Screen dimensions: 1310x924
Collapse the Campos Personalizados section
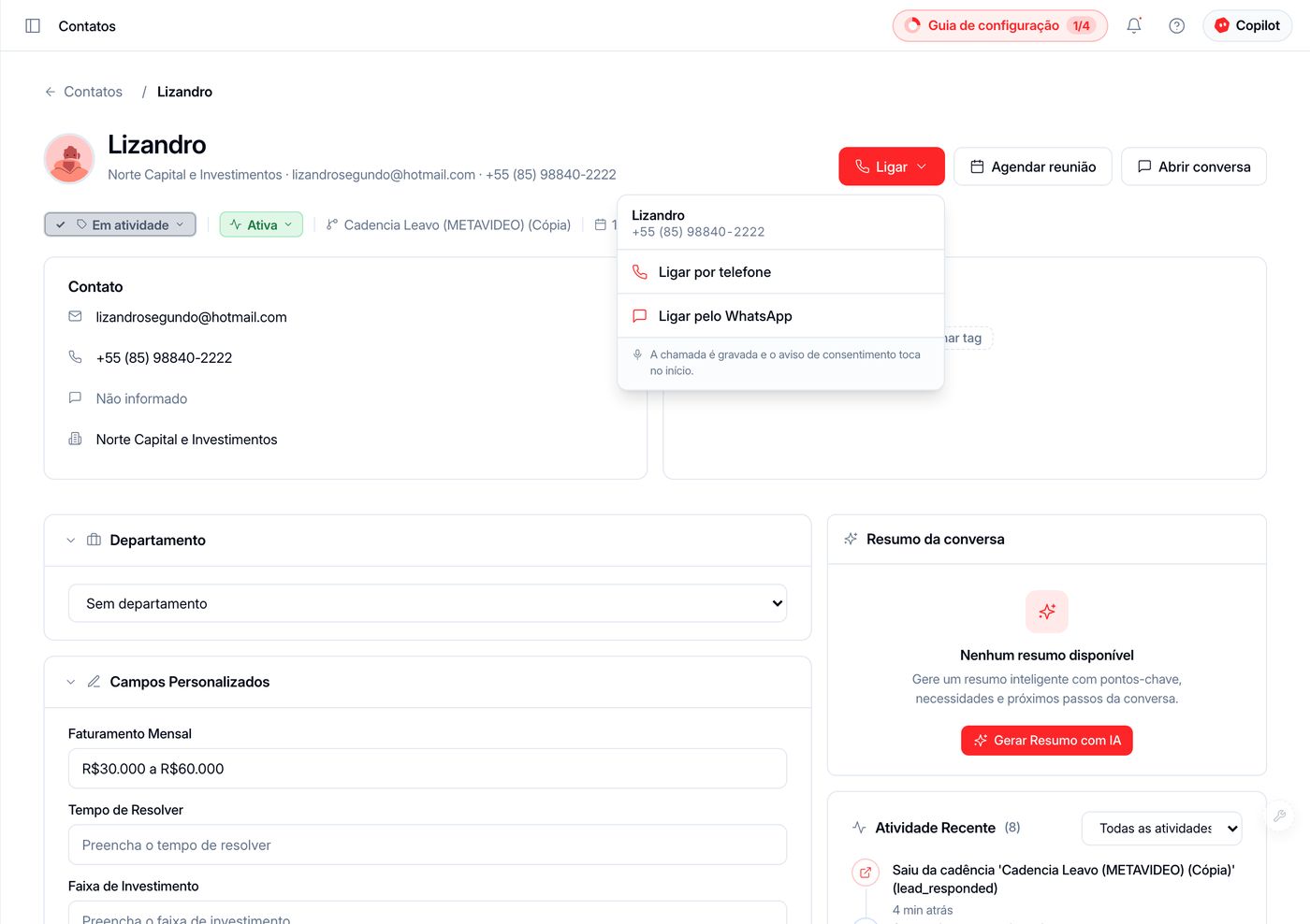(x=71, y=683)
